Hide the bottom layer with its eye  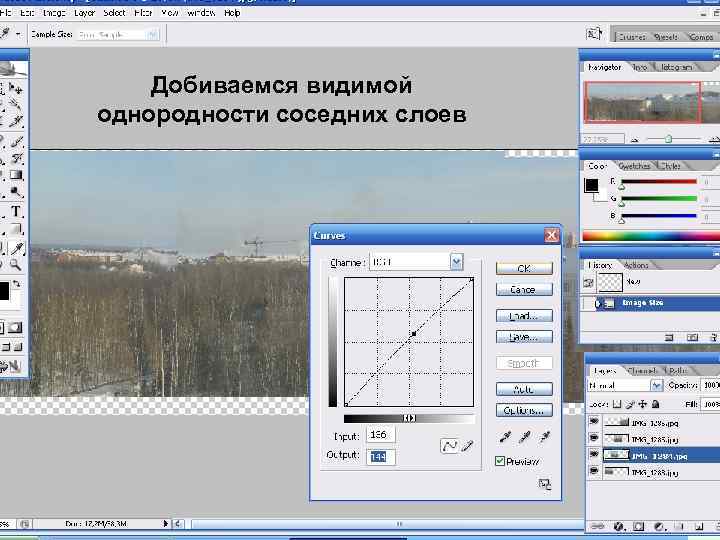click(x=594, y=471)
